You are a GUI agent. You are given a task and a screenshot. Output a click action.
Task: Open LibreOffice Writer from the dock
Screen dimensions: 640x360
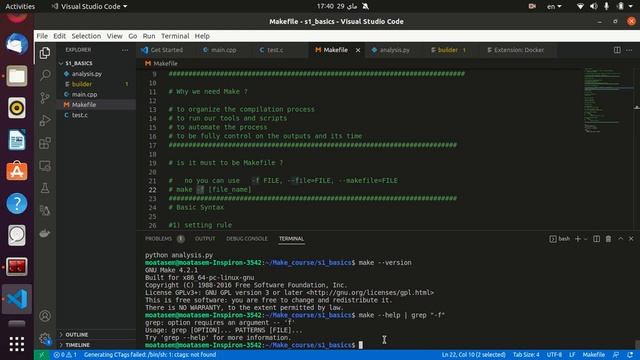[x=17, y=140]
